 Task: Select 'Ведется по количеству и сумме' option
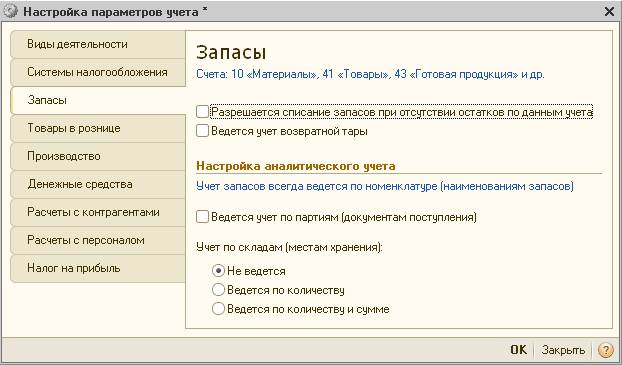point(218,309)
